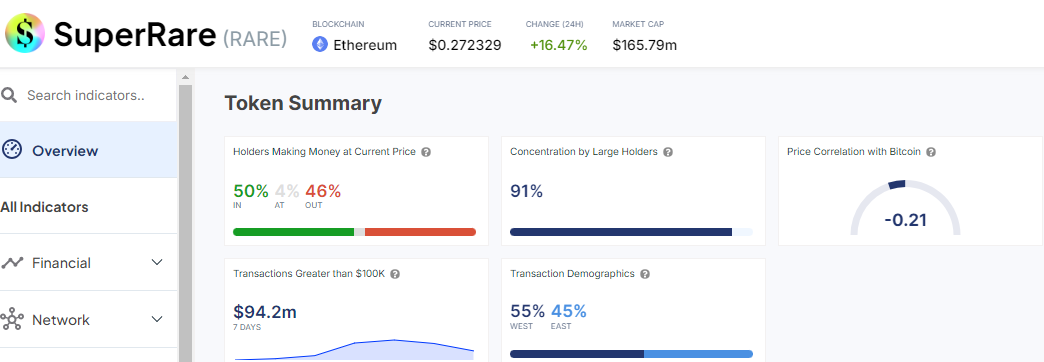Click the Token Summary heading
Image resolution: width=1044 pixels, height=362 pixels.
coord(303,103)
